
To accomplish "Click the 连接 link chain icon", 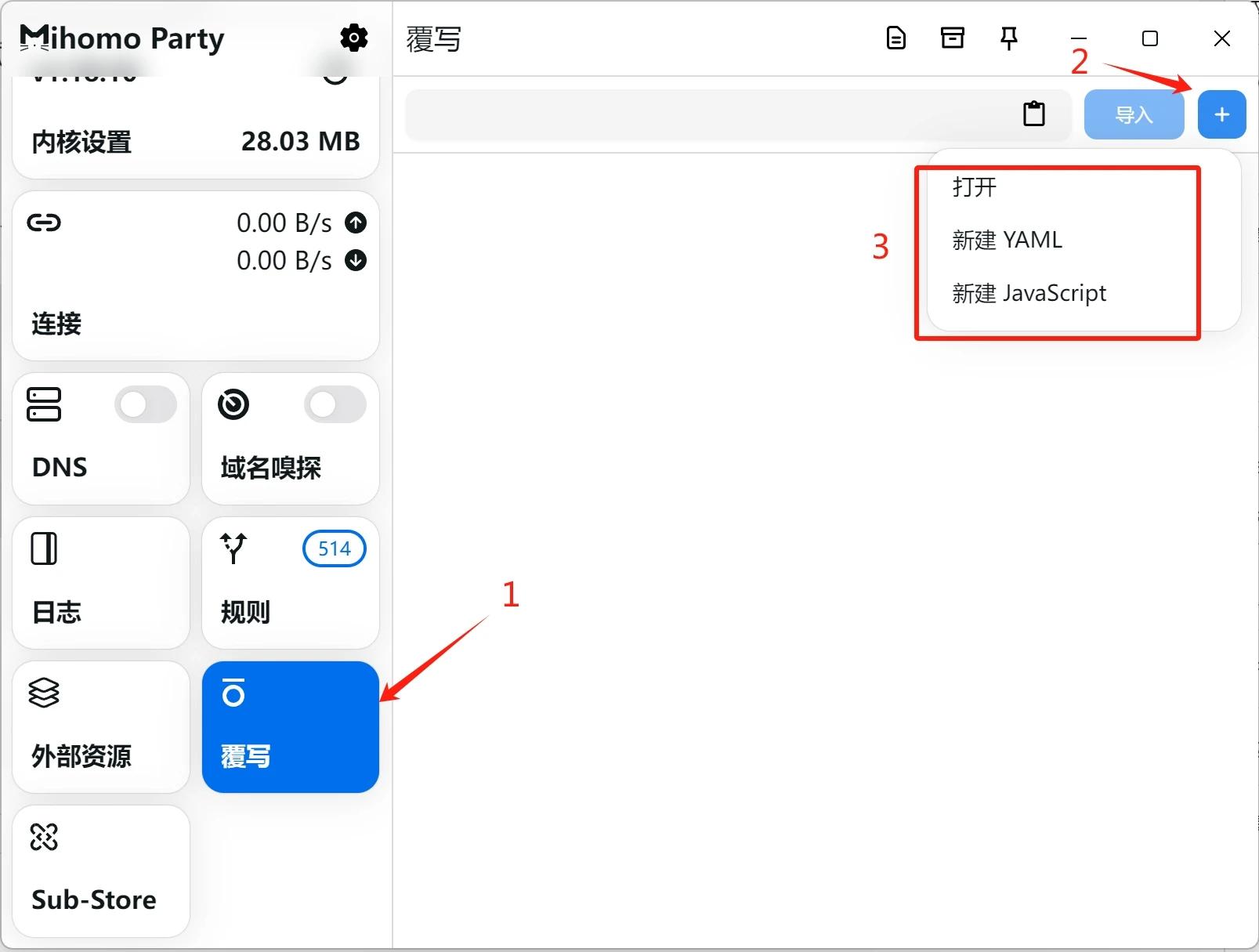I will click(x=44, y=223).
